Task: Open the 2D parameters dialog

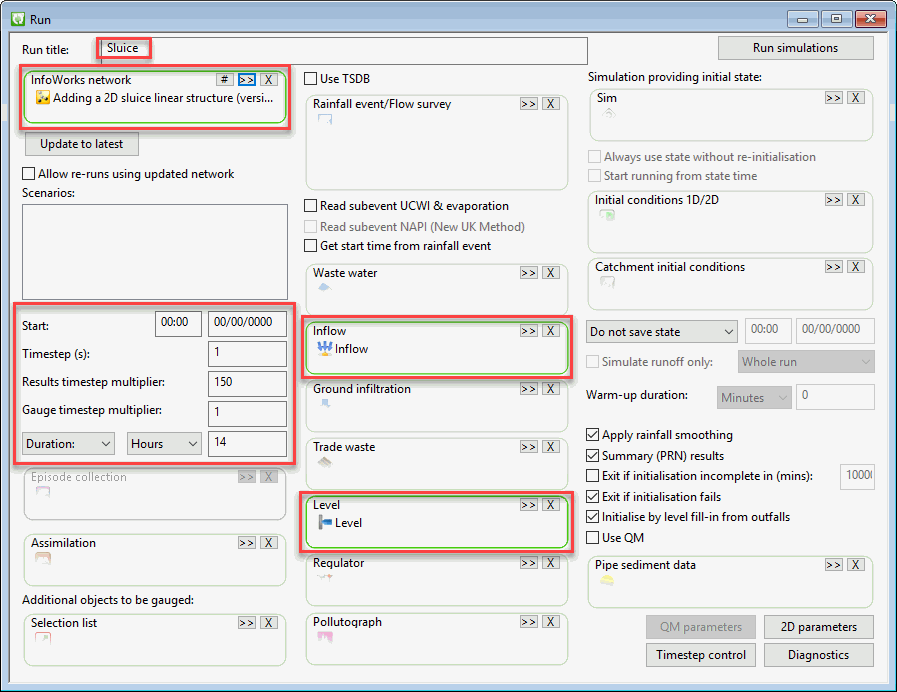Action: pyautogui.click(x=819, y=627)
